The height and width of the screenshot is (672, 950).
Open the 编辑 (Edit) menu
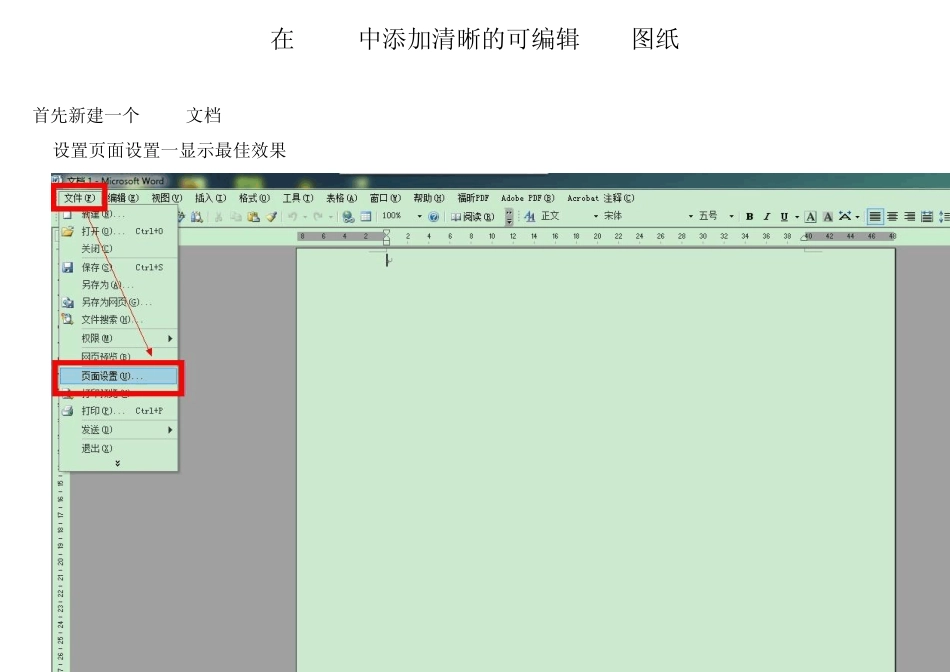(124, 198)
